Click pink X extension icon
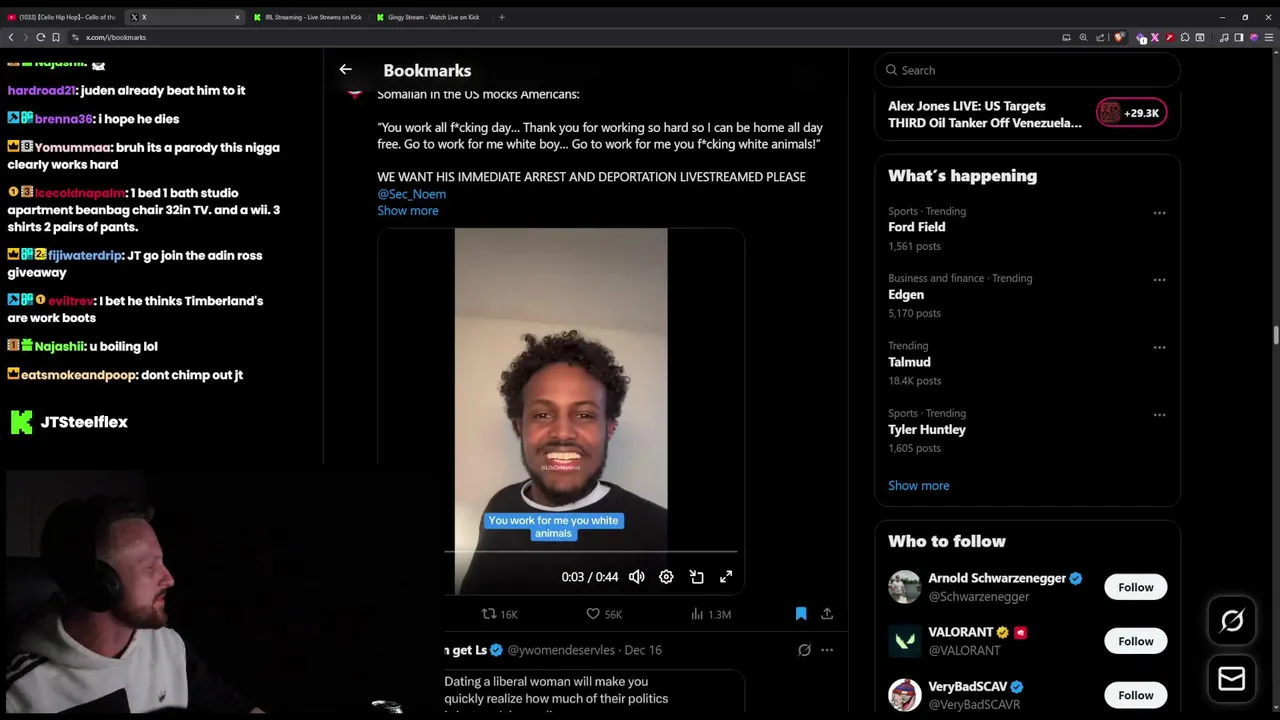 point(1155,37)
